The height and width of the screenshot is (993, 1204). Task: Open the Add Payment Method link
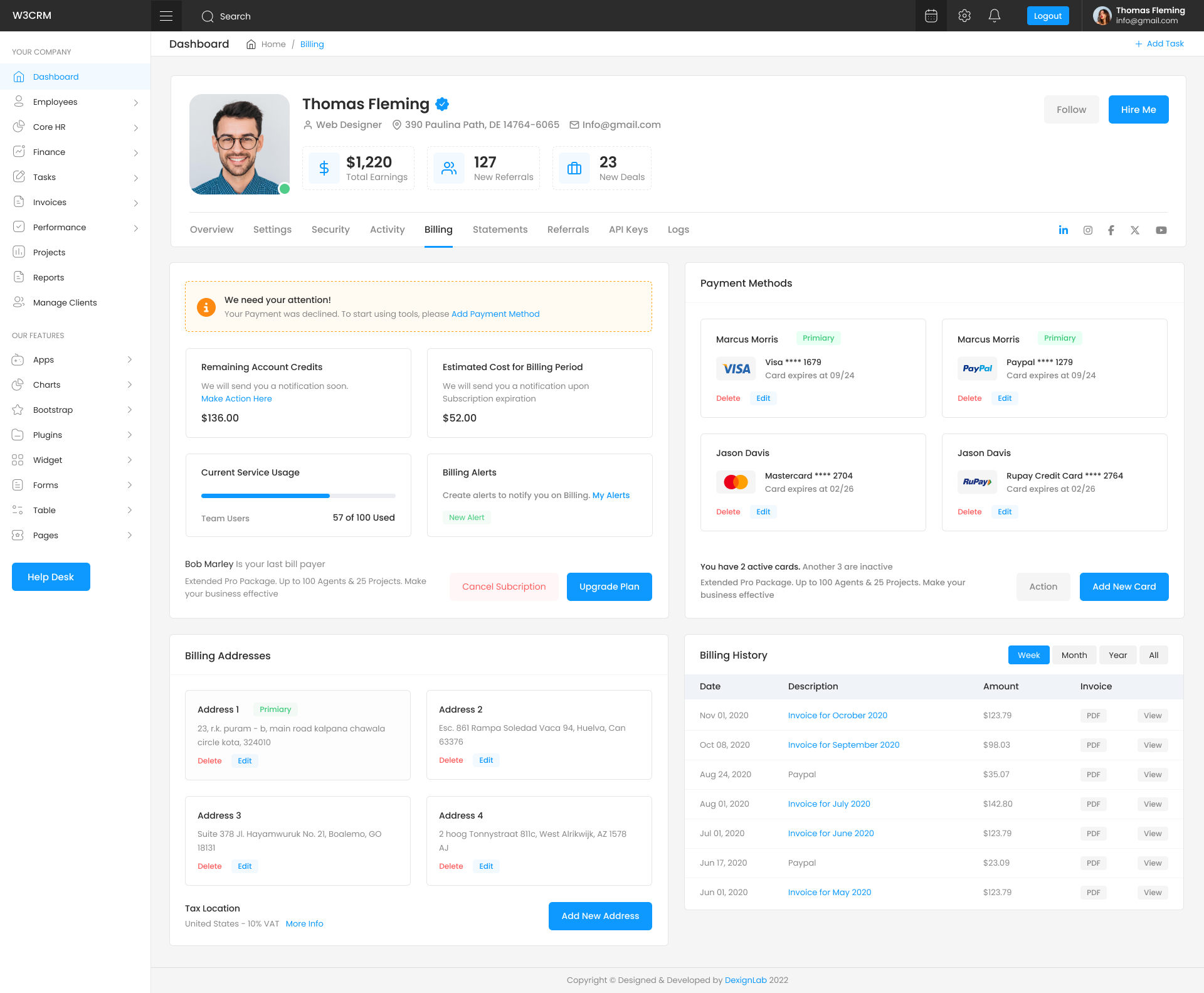click(495, 314)
